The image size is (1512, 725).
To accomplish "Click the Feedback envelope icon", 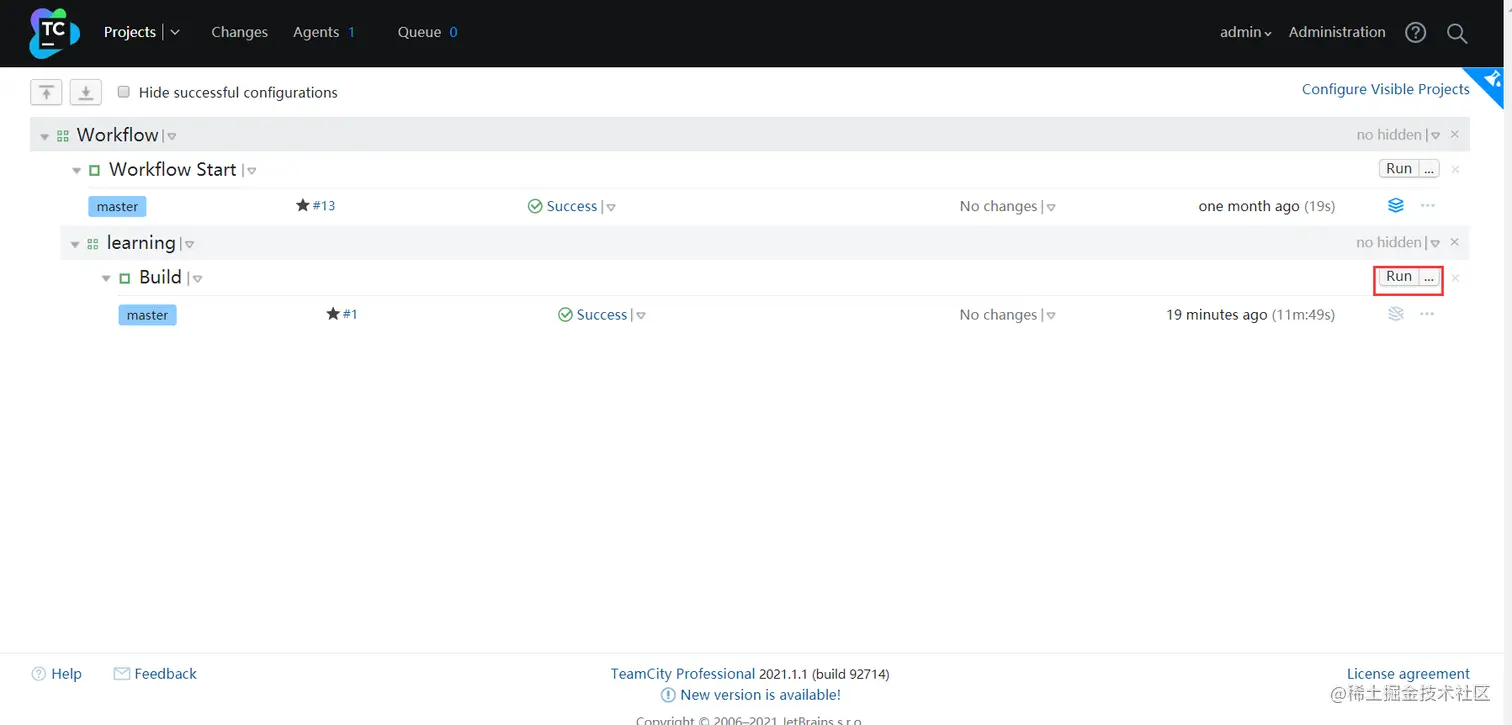I will click(x=122, y=674).
